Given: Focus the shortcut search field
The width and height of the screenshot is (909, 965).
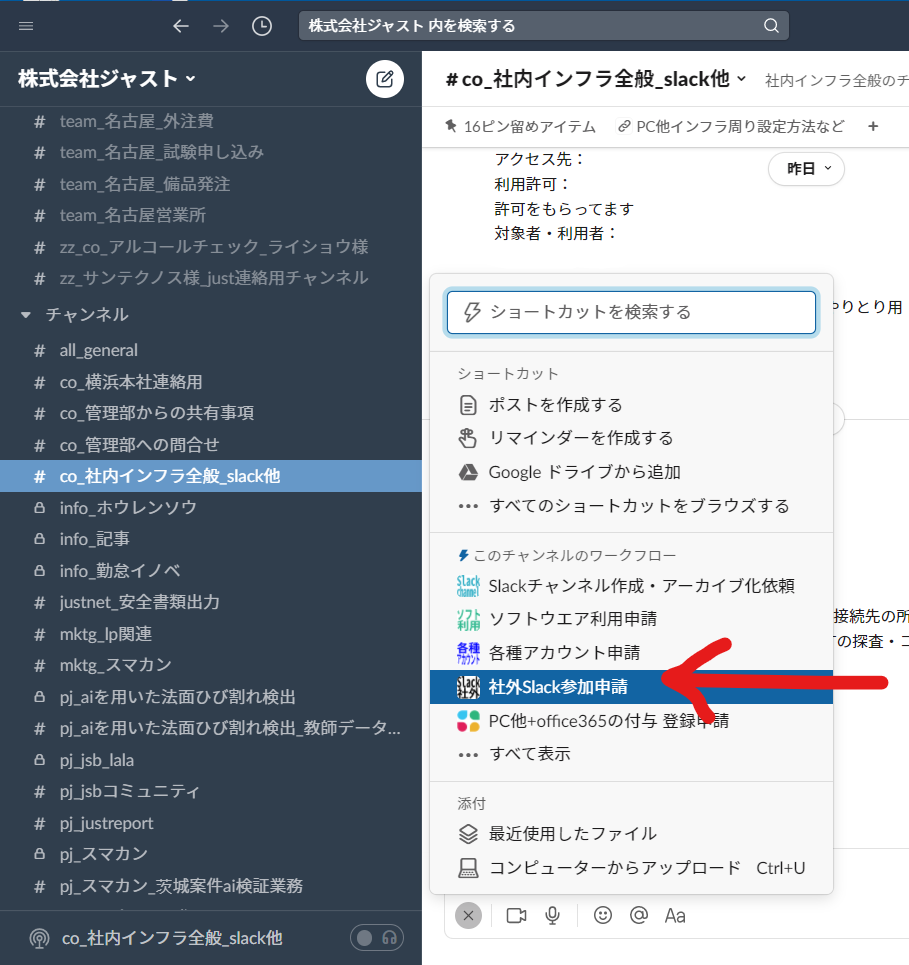Looking at the screenshot, I should click(631, 313).
